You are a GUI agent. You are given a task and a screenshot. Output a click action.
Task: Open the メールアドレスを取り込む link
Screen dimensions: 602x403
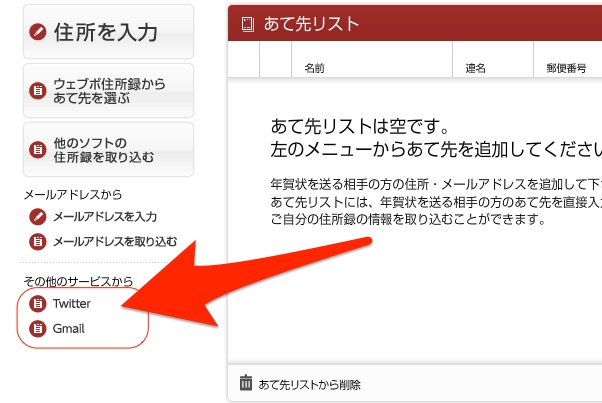point(115,242)
